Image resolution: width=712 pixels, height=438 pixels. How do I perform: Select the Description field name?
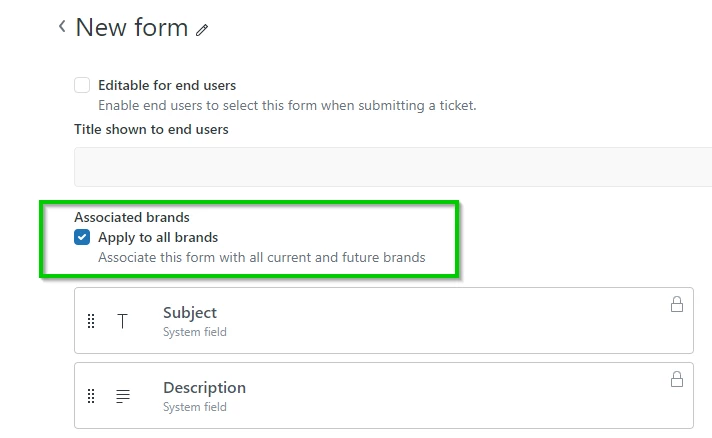(x=204, y=388)
